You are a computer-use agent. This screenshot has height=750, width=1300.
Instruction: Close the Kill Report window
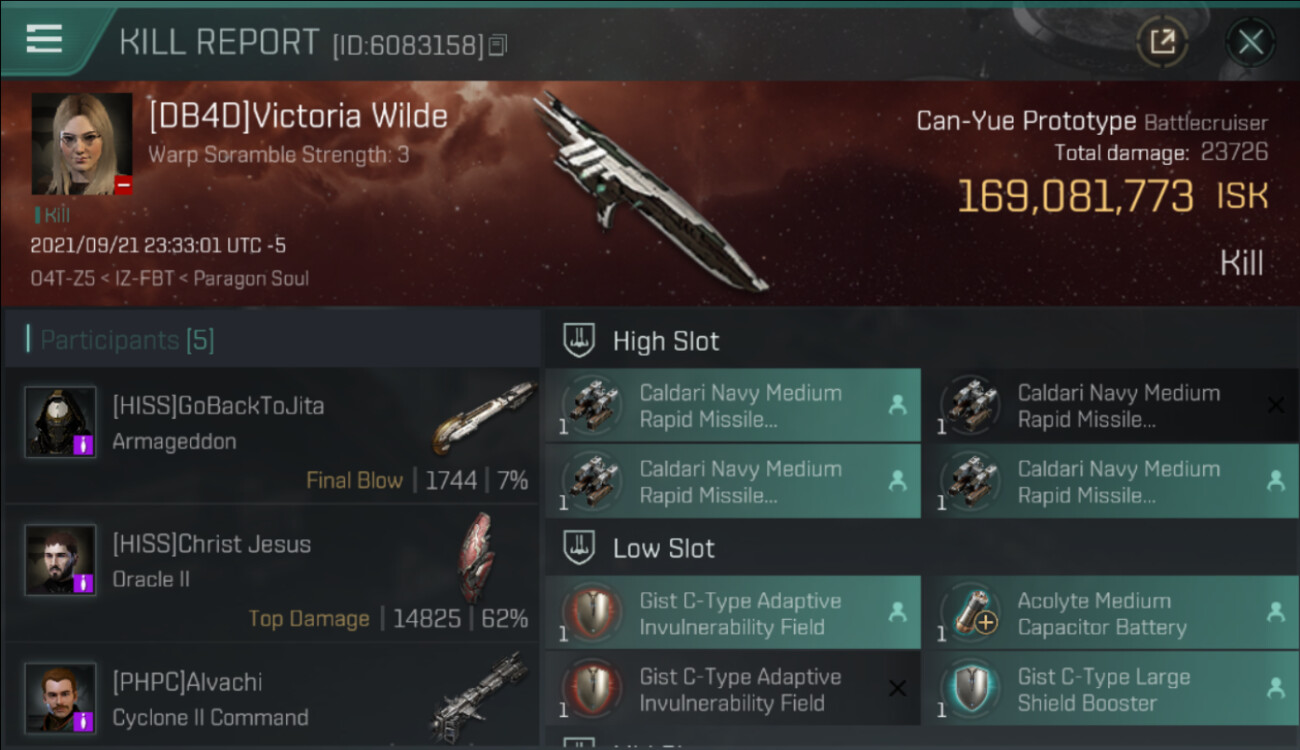pos(1250,42)
